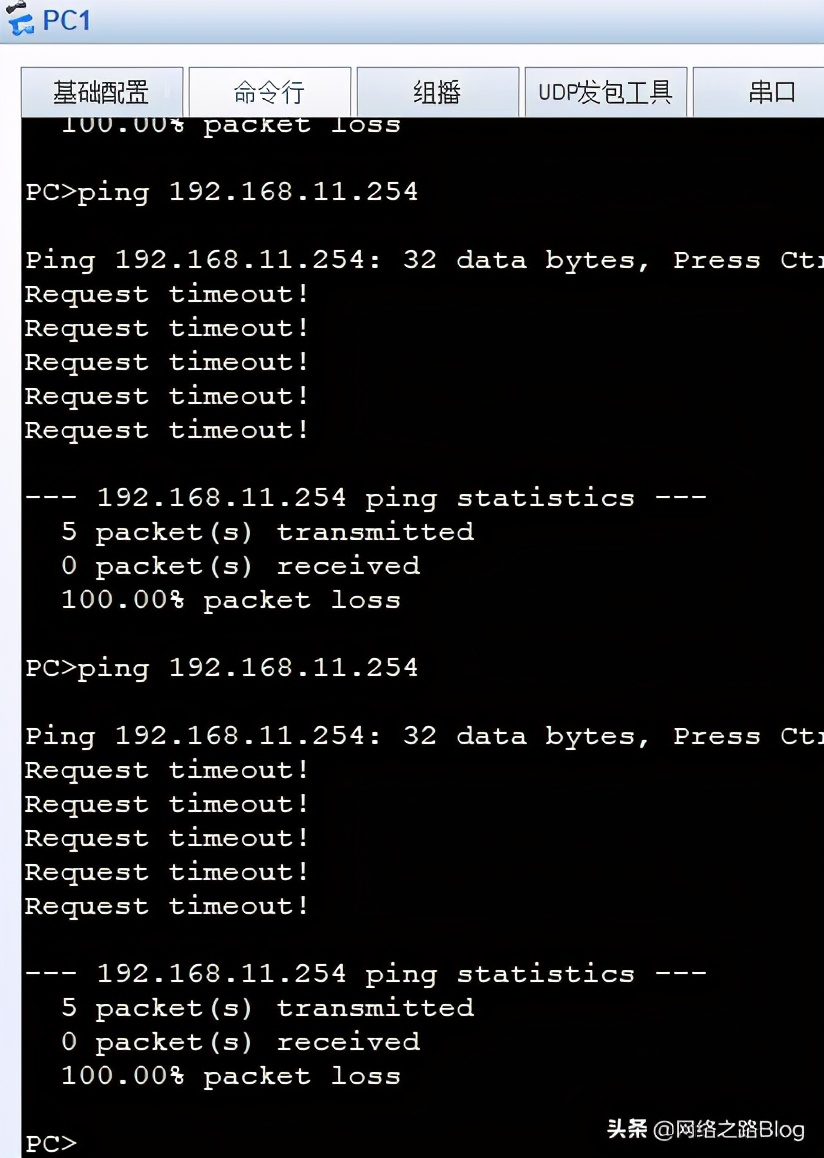Click the first "PC>ping 192.168.11.254" command line
Viewport: 824px width, 1158px height.
coord(221,191)
